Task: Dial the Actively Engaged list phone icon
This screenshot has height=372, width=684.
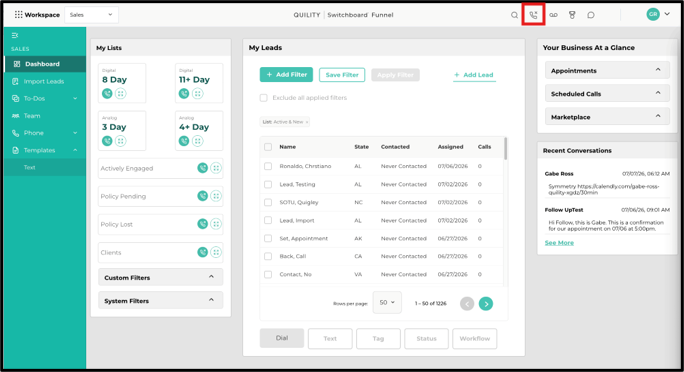Action: (202, 168)
